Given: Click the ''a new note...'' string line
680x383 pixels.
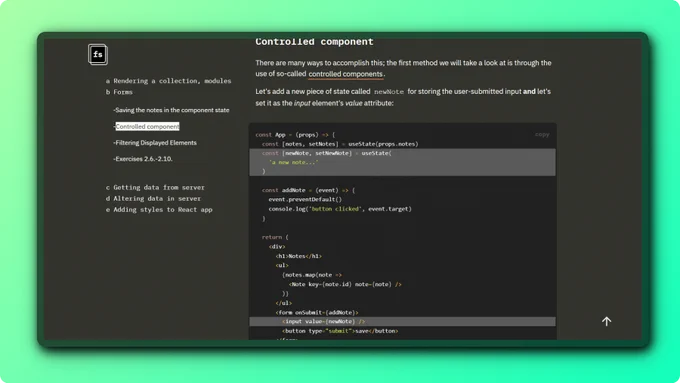Looking at the screenshot, I should coord(294,162).
